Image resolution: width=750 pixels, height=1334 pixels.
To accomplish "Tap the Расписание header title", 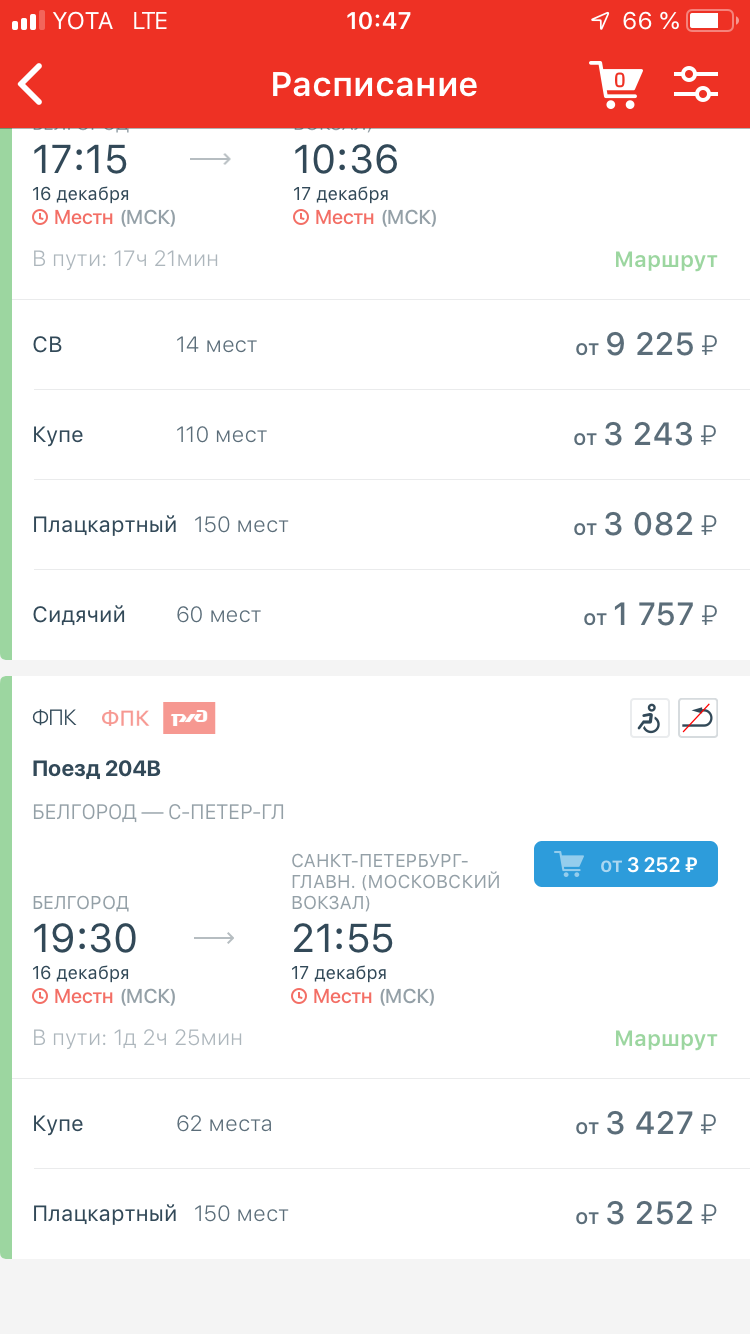I will pyautogui.click(x=374, y=84).
